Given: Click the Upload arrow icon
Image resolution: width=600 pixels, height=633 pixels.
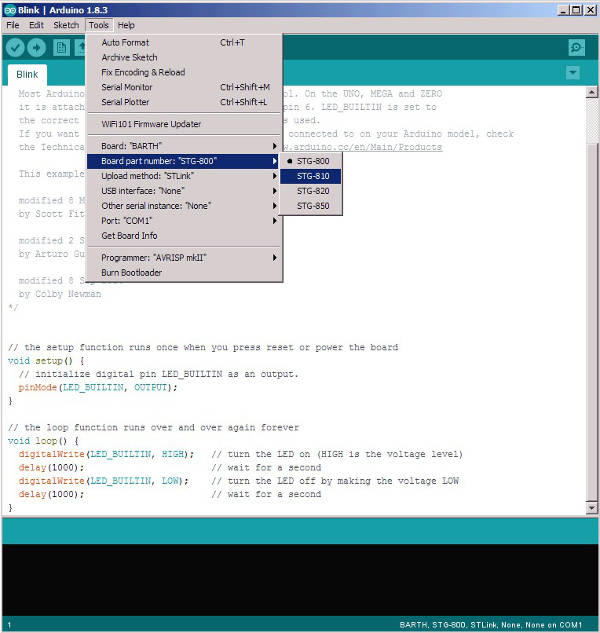Looking at the screenshot, I should 37,47.
